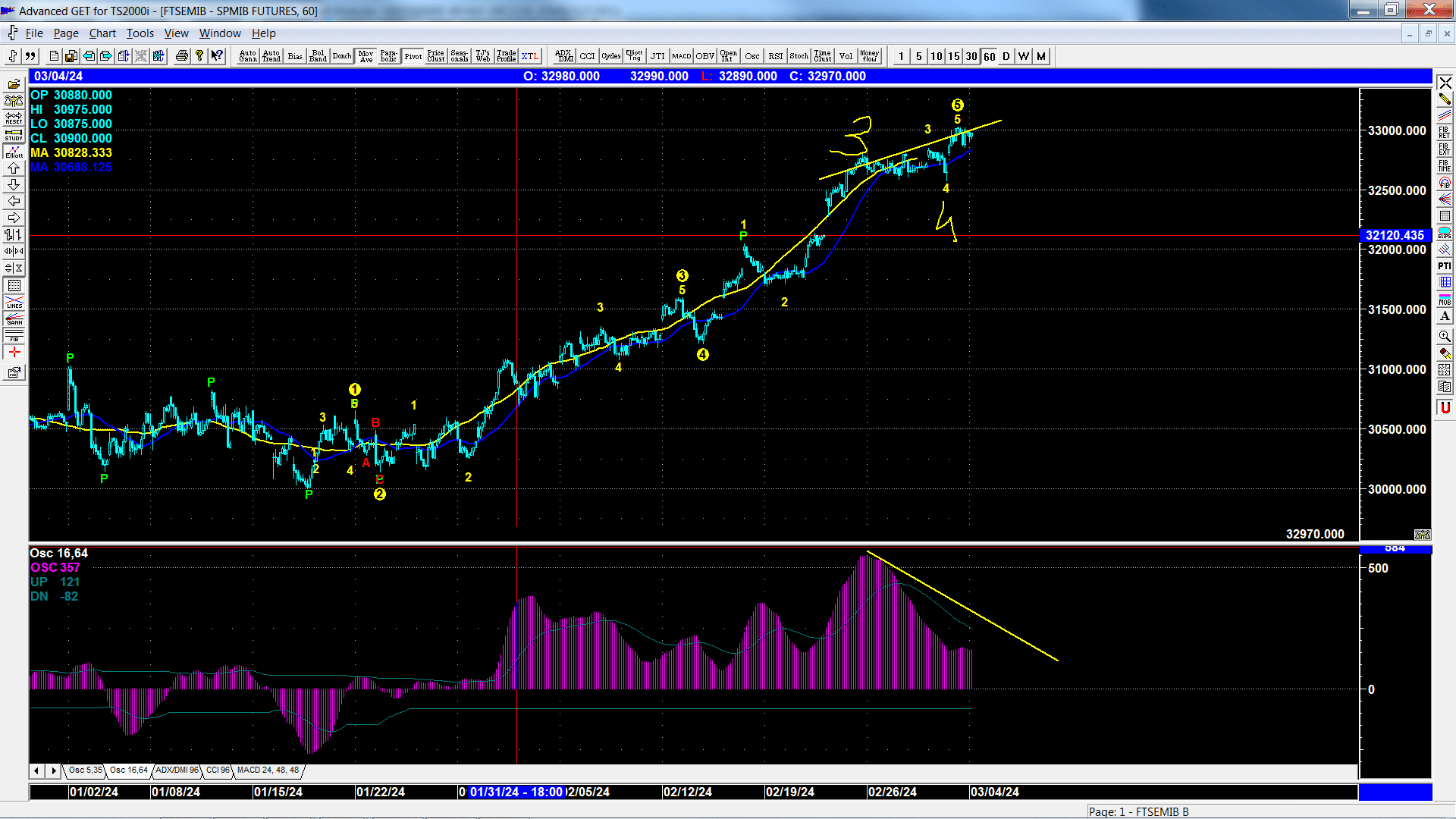
Task: Click the RSI indicator button
Action: [775, 56]
